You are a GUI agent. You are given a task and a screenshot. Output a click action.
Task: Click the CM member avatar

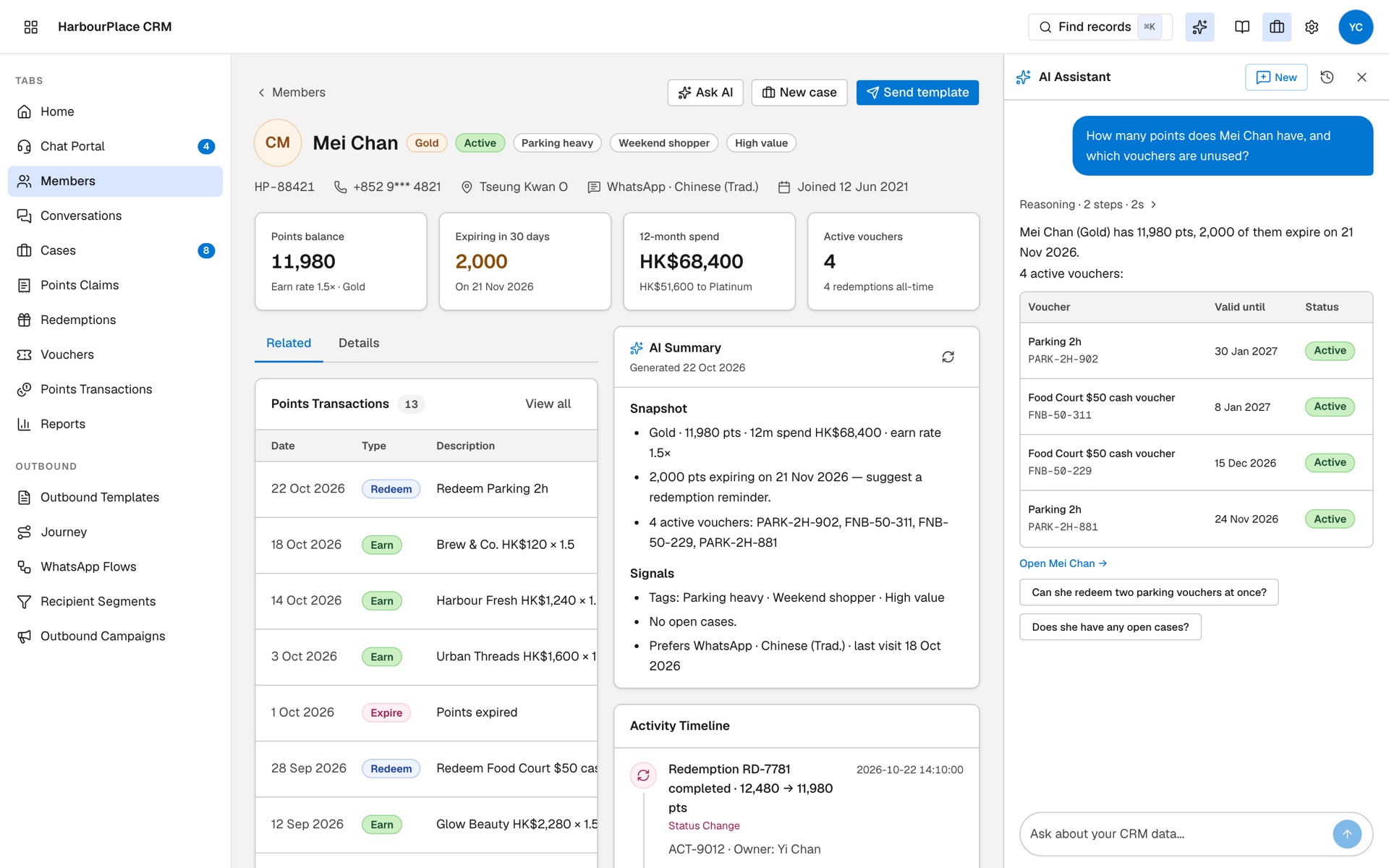coord(278,142)
